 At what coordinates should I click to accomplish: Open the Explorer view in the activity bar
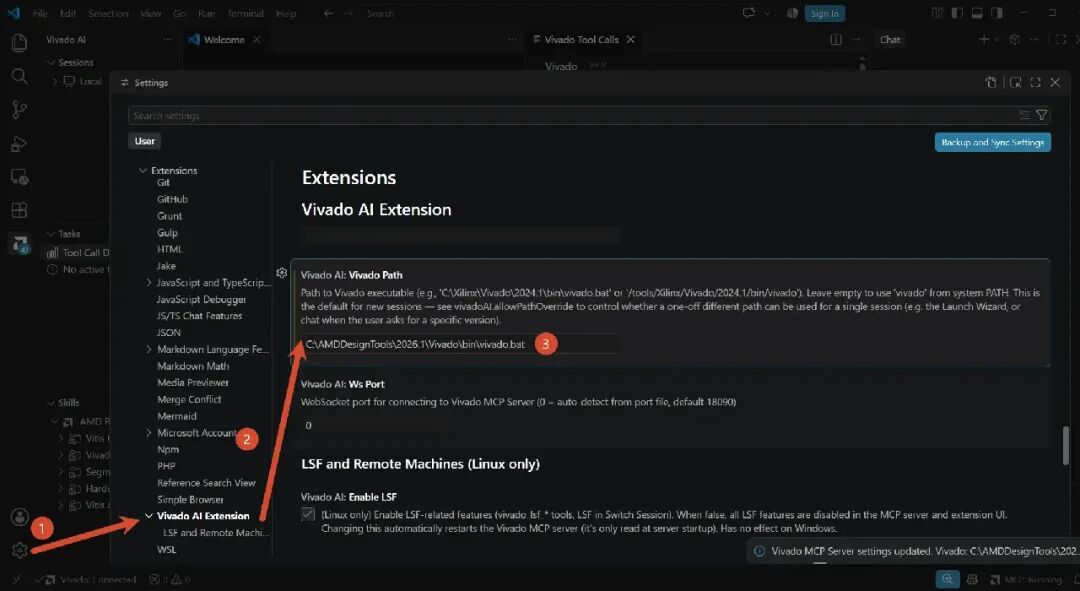pyautogui.click(x=19, y=43)
